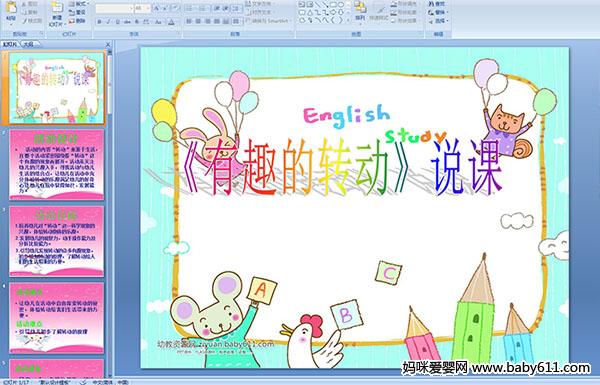Click the Reset slide button
The width and height of the screenshot is (600, 385).
coord(77,12)
